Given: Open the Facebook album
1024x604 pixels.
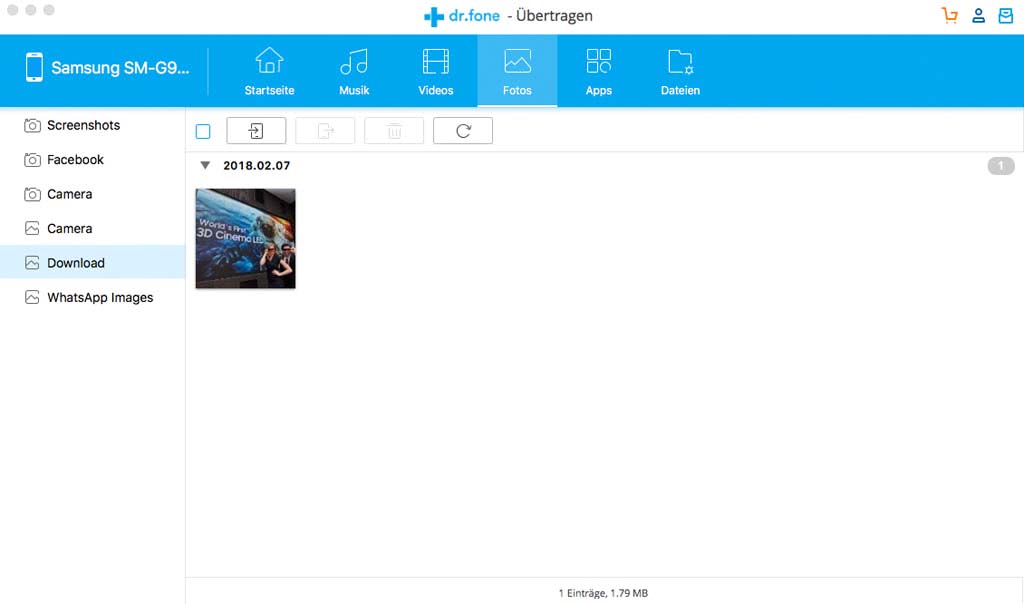Looking at the screenshot, I should click(x=75, y=159).
